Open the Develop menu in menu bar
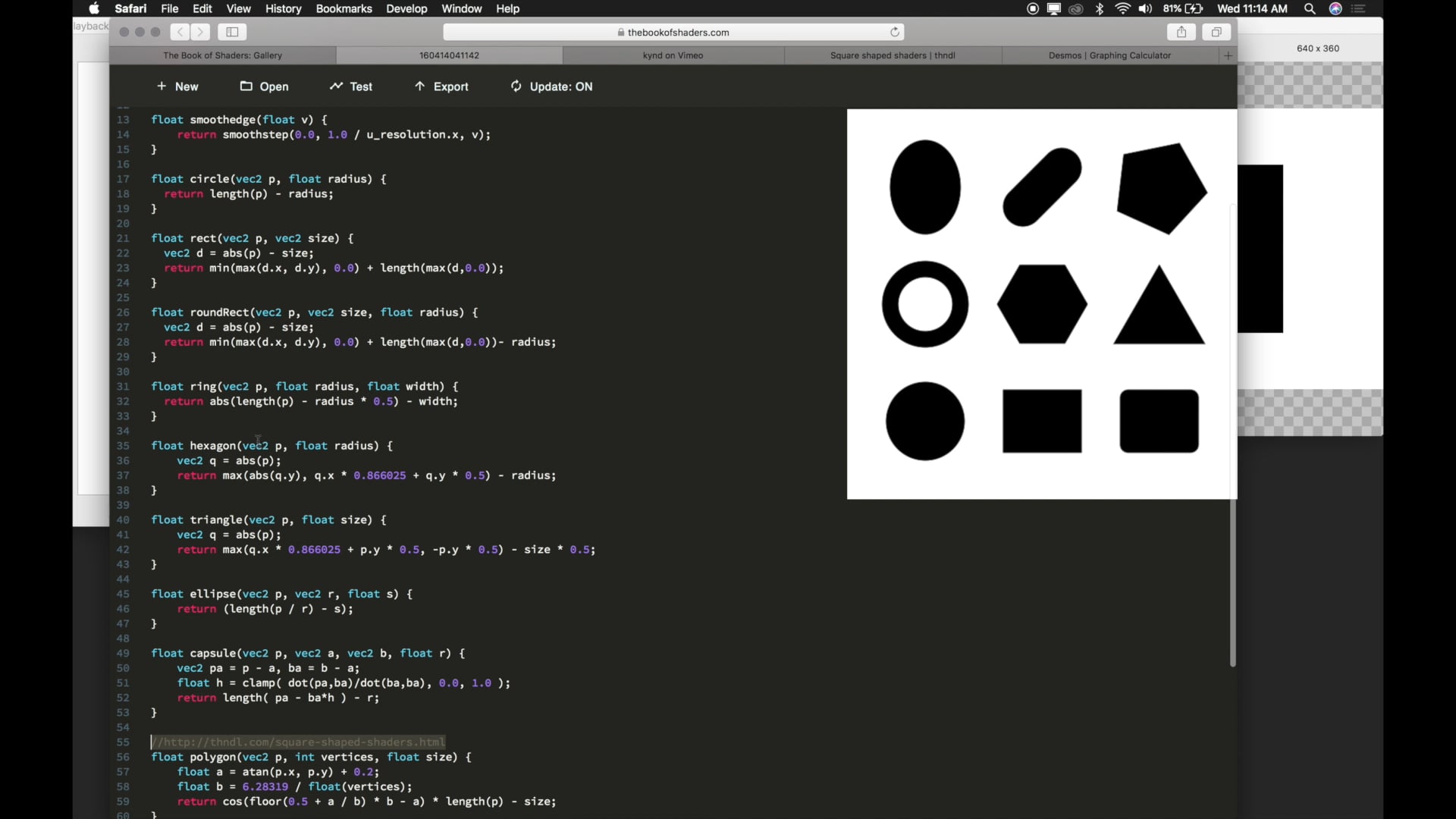 coord(406,9)
